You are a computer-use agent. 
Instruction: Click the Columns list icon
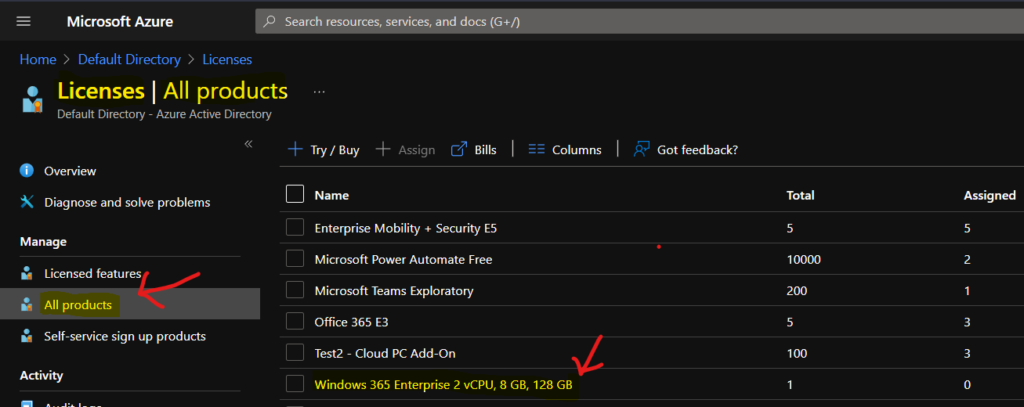click(536, 150)
